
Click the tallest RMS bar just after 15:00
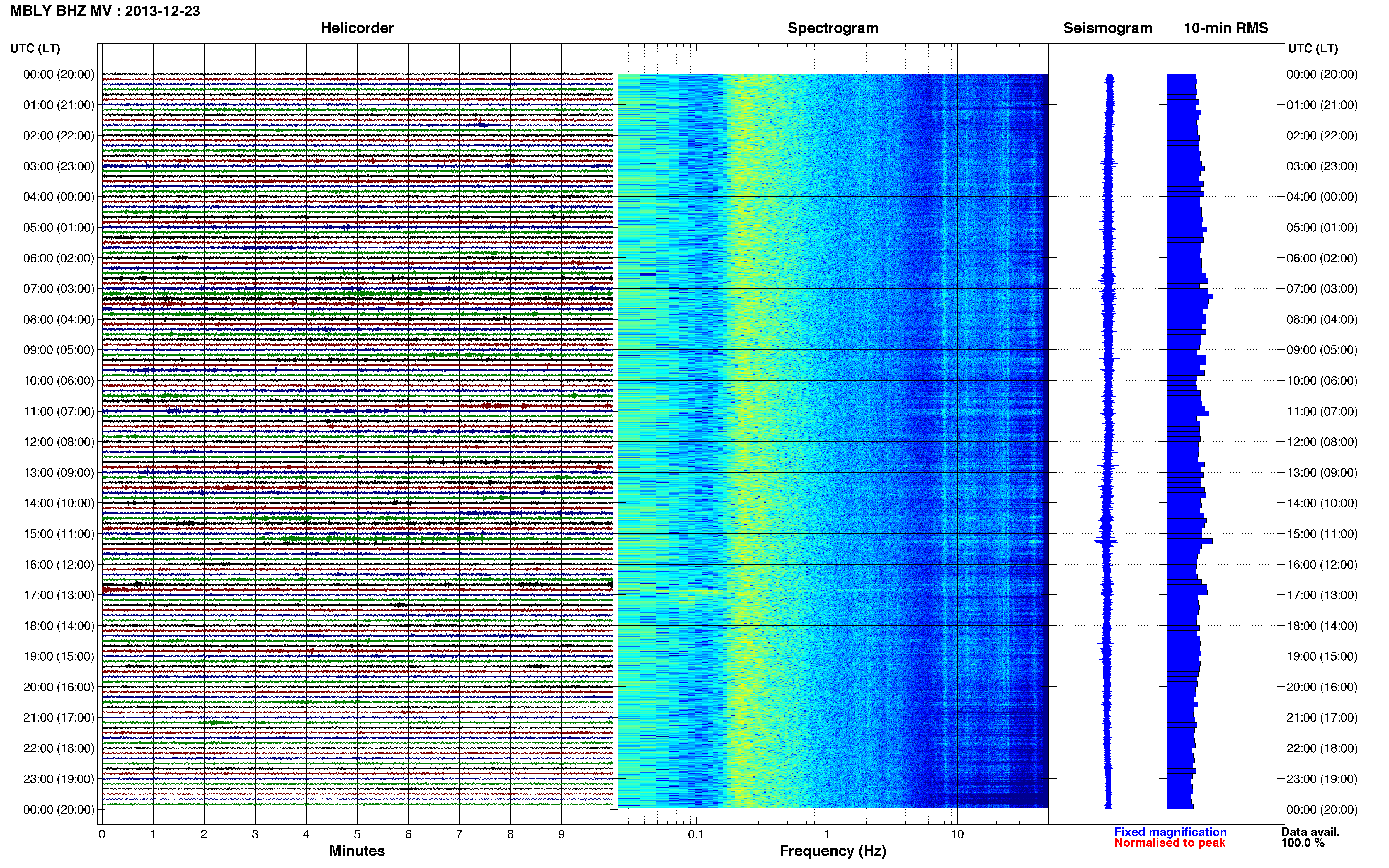coord(1189,541)
